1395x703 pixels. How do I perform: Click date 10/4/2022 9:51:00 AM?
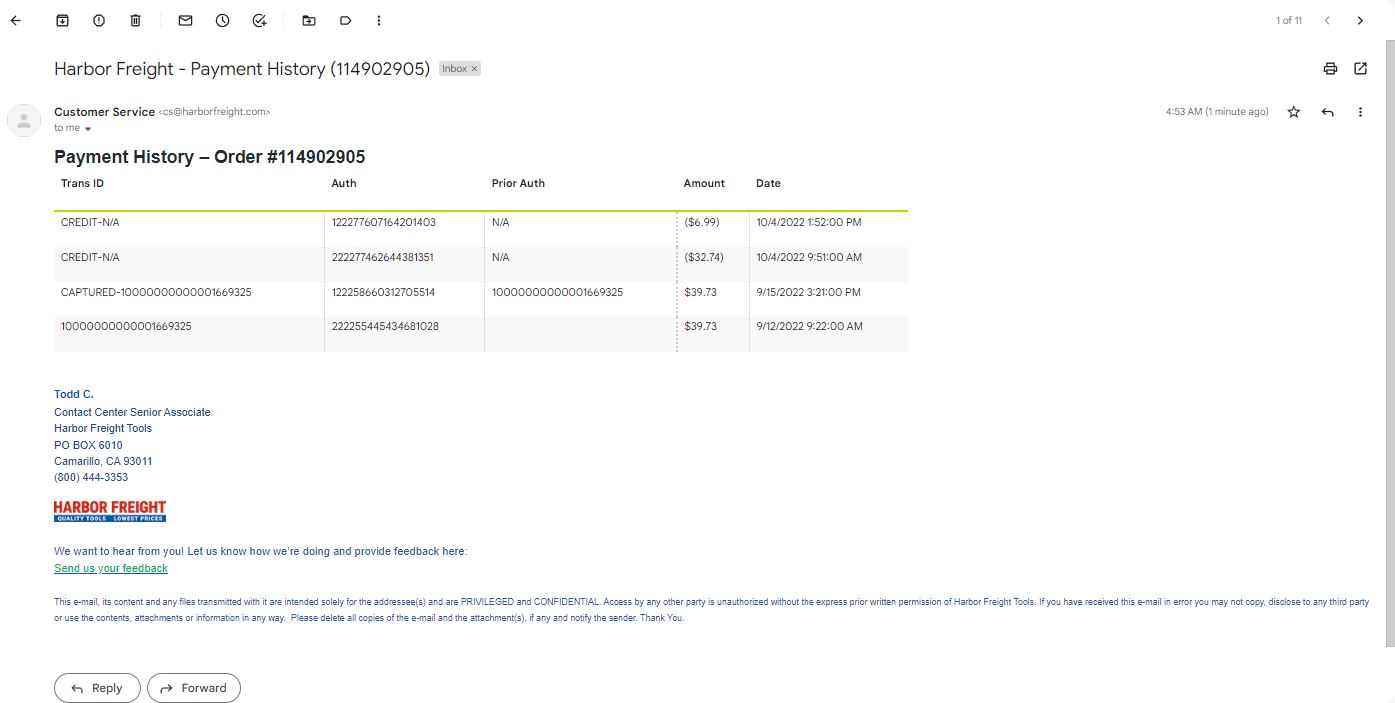(x=809, y=257)
